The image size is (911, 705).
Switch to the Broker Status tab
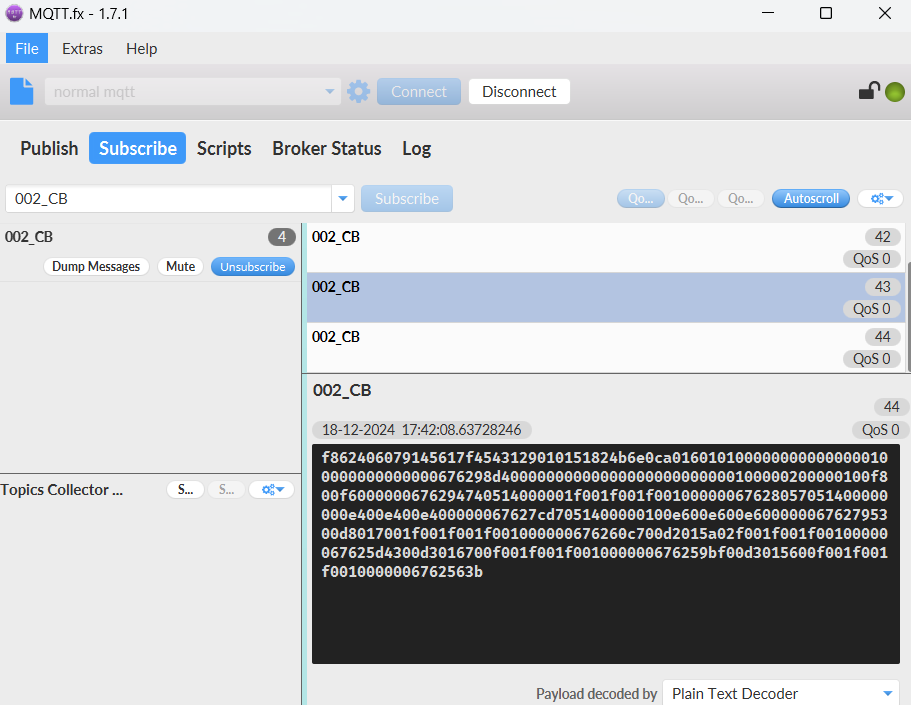[327, 148]
